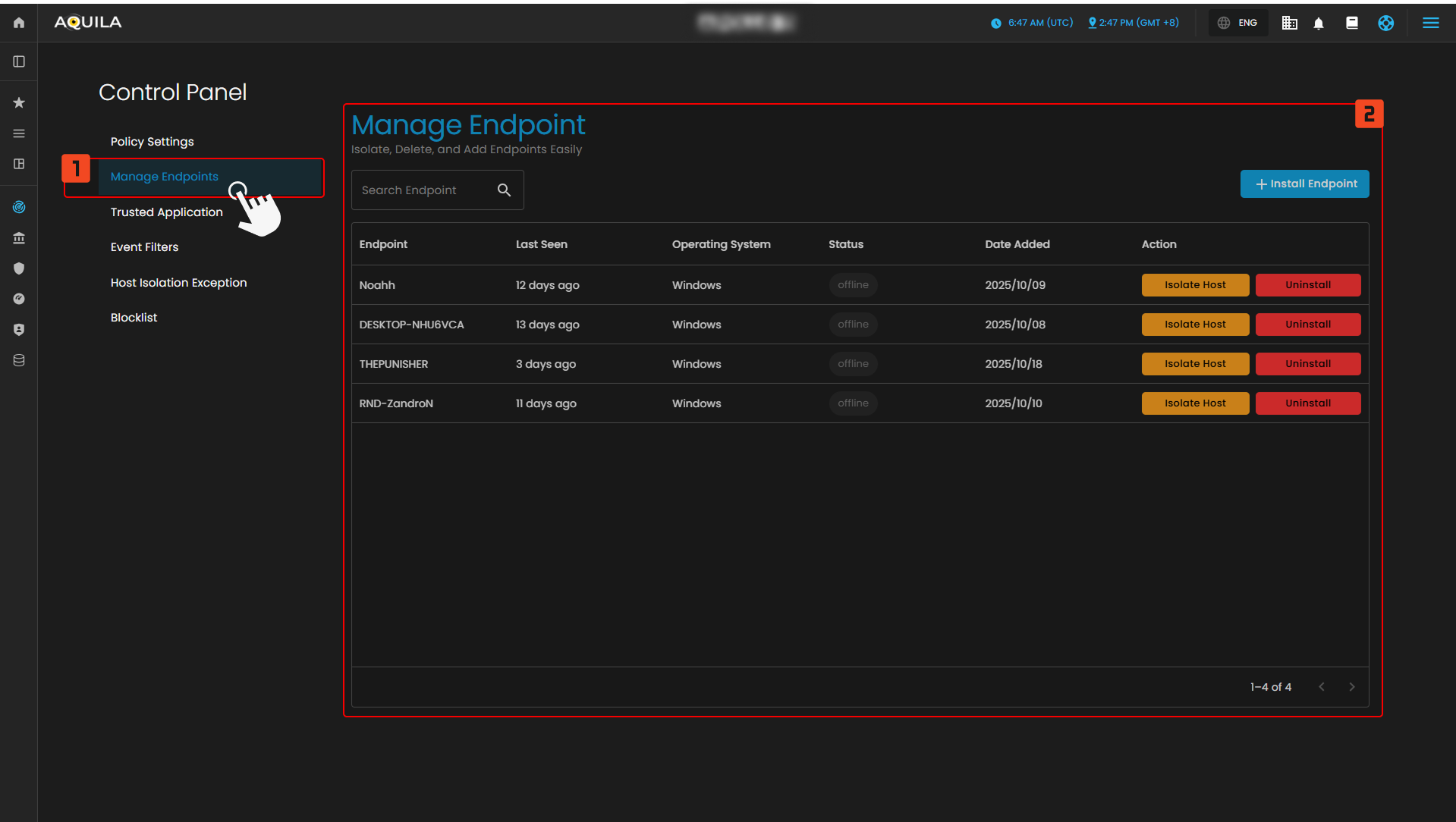Open Host Isolation Exception settings
The image size is (1456, 822).
pos(178,283)
